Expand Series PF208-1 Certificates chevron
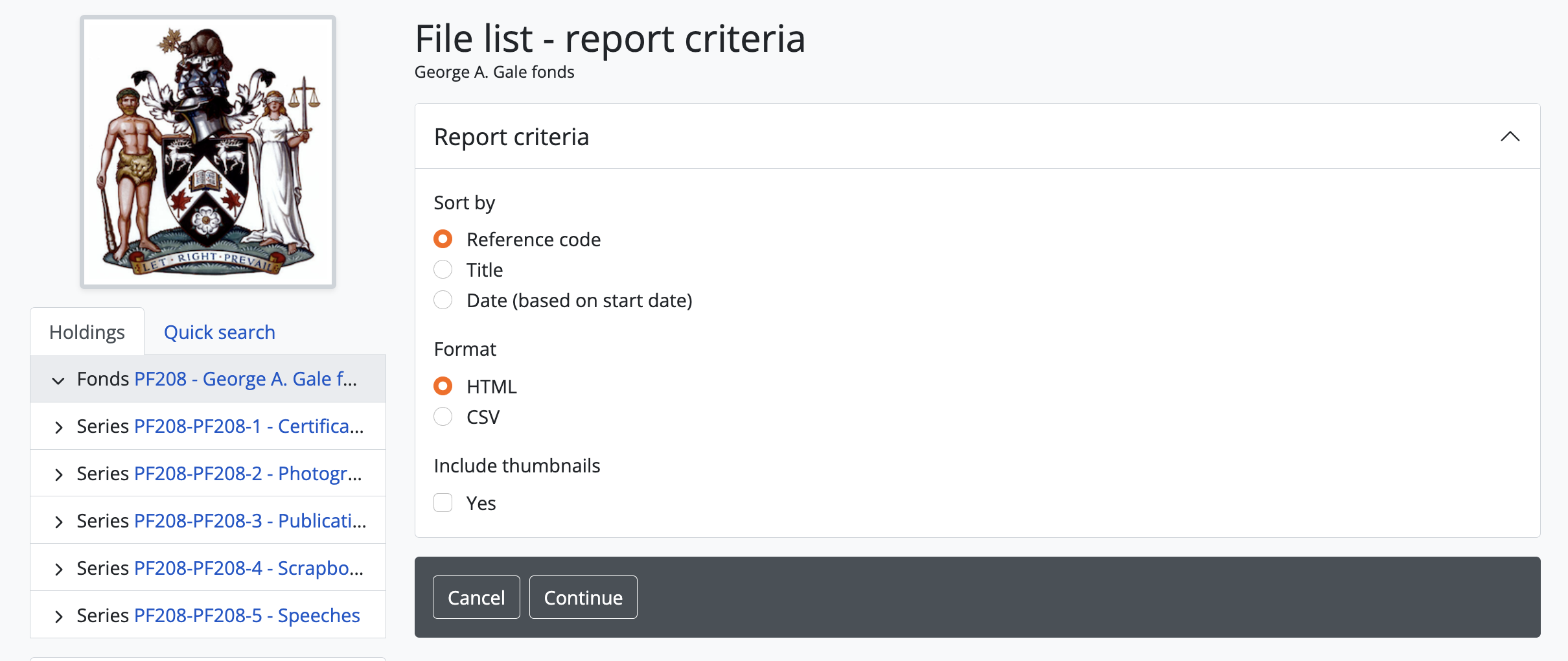The width and height of the screenshot is (1568, 661). tap(58, 427)
